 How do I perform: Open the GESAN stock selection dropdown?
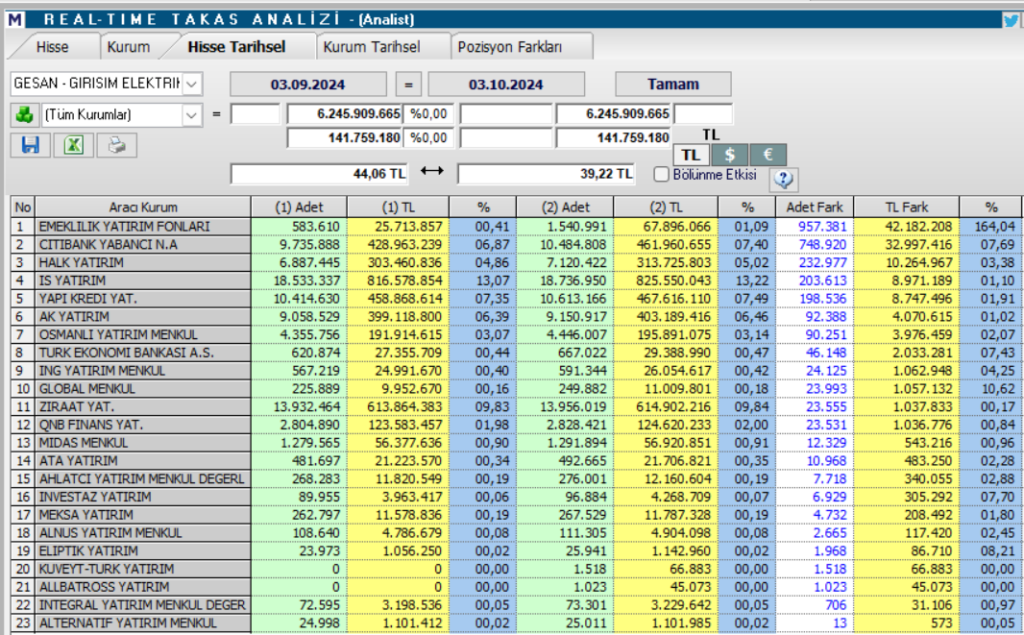[192, 84]
